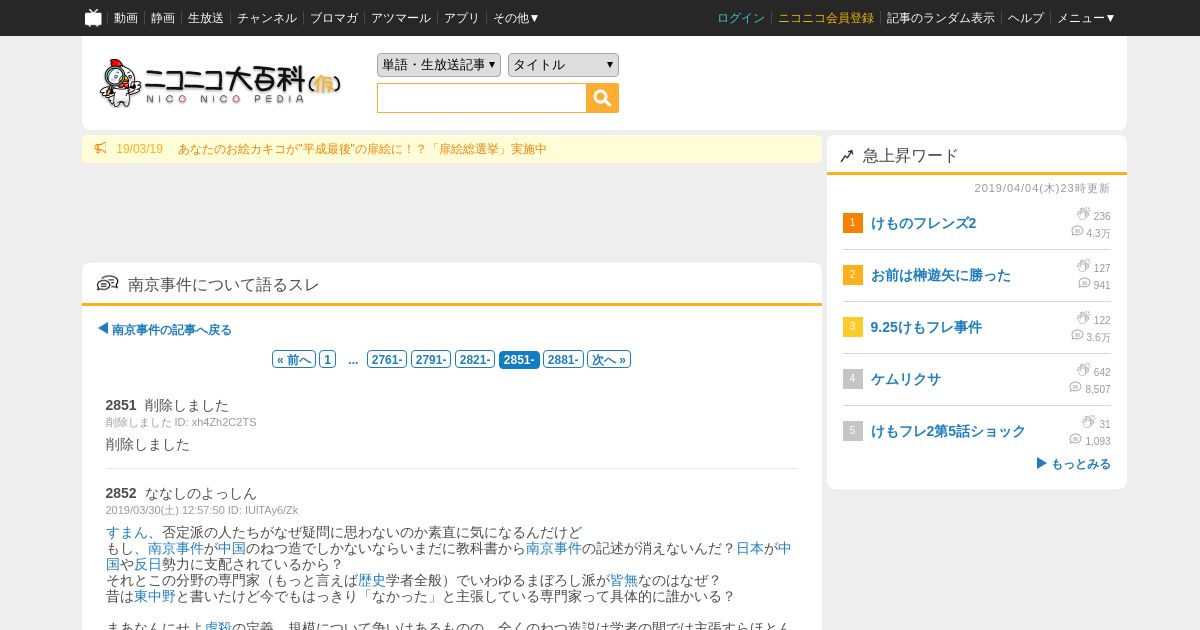Click the trending arrow icon beside 急上昇ワード

[846, 156]
